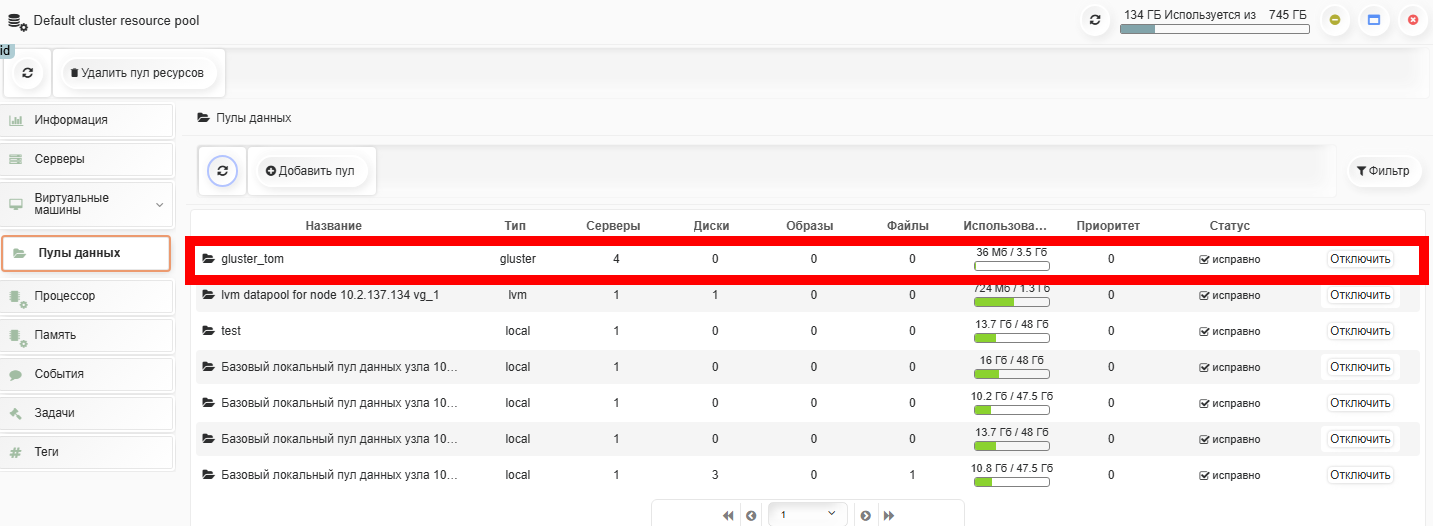Refresh the resource pool header usage
The image size is (1433, 526).
[x=1095, y=20]
